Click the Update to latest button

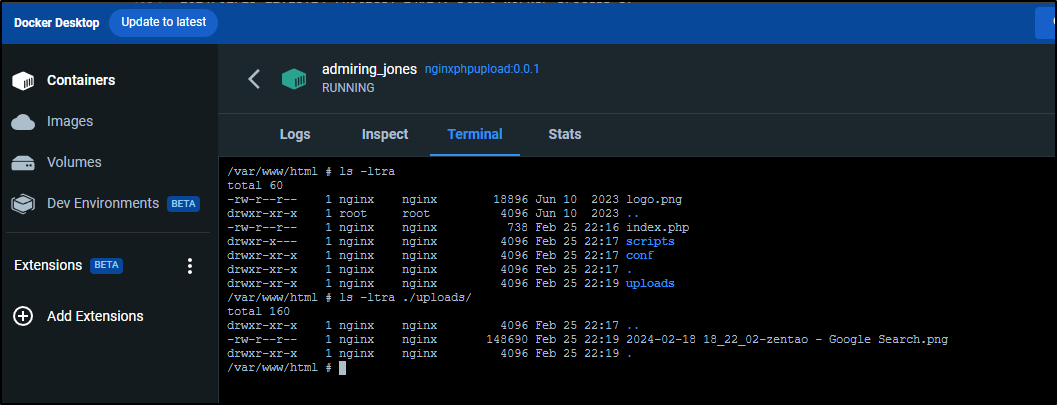tap(163, 22)
